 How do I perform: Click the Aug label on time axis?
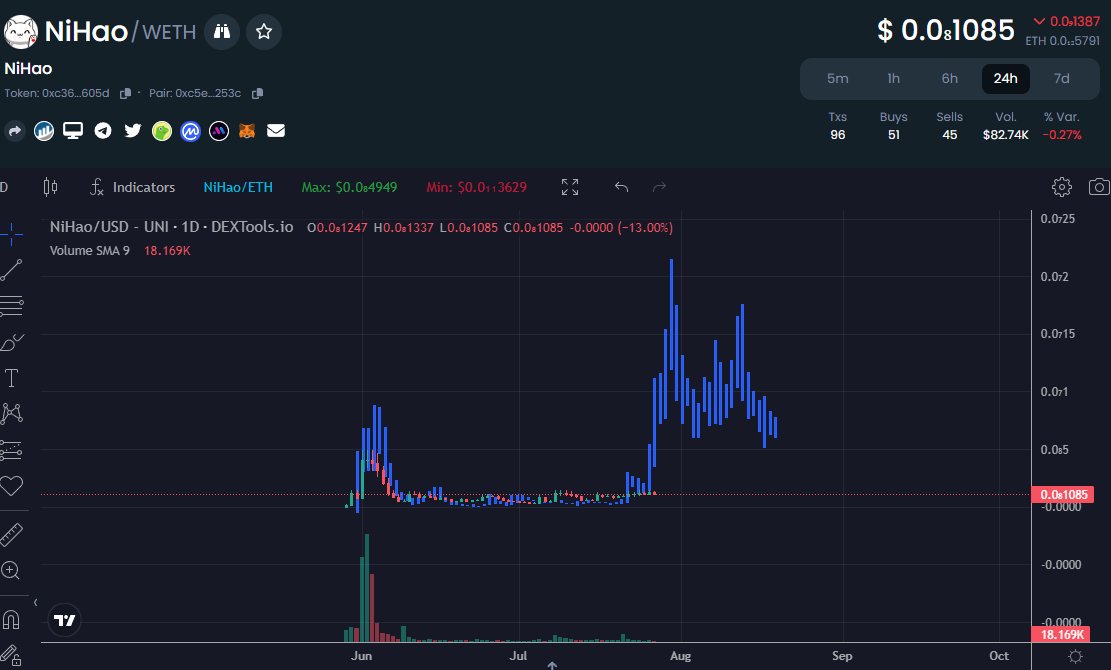(680, 656)
